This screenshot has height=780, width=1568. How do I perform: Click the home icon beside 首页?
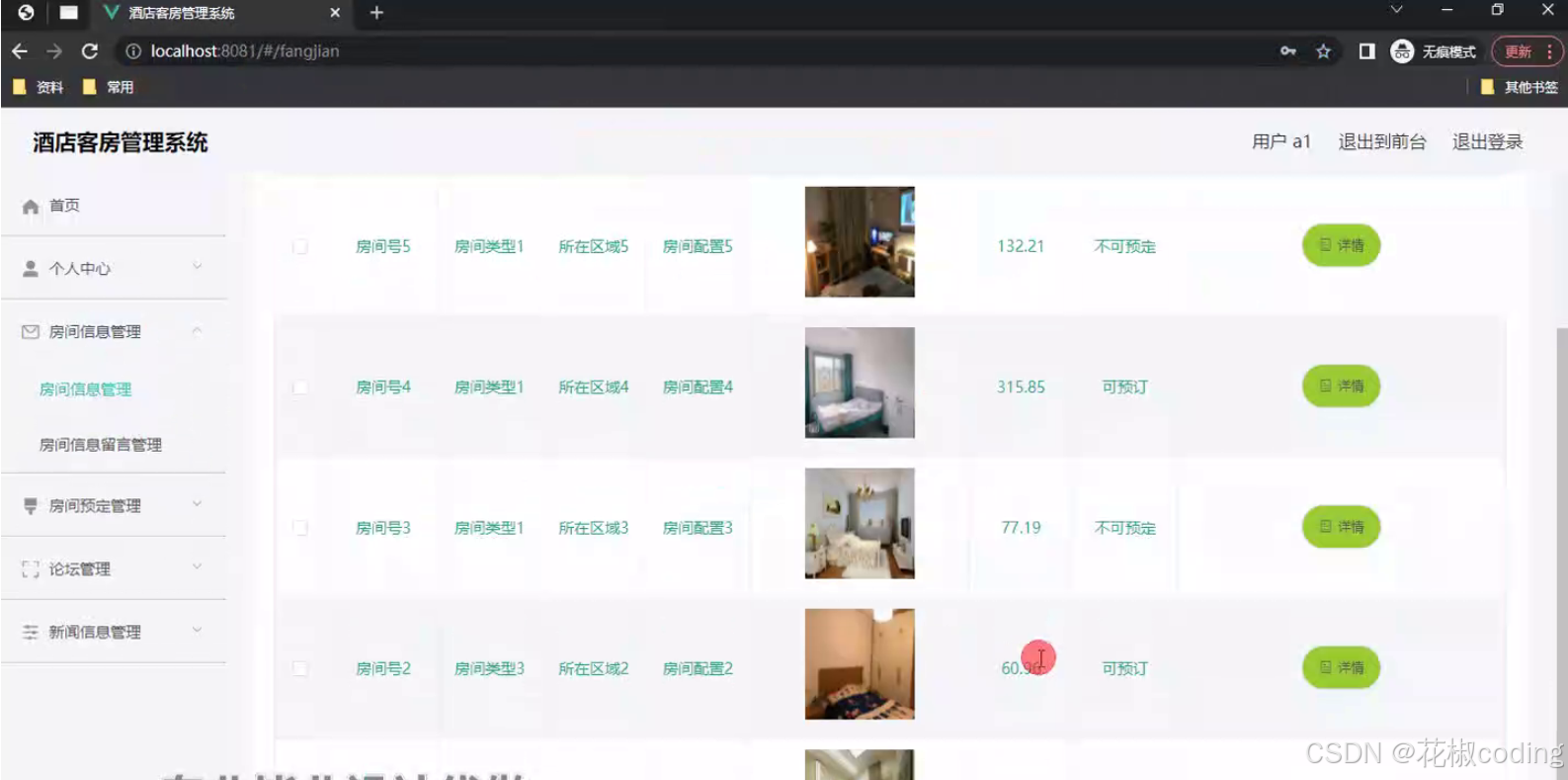(31, 207)
